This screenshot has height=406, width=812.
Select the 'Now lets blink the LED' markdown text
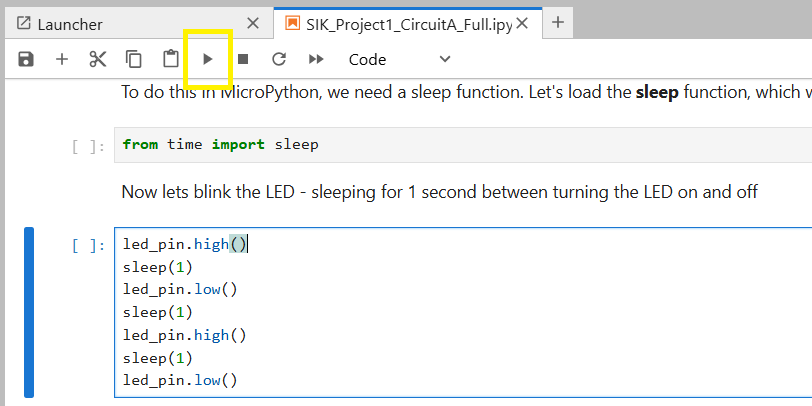(440, 192)
